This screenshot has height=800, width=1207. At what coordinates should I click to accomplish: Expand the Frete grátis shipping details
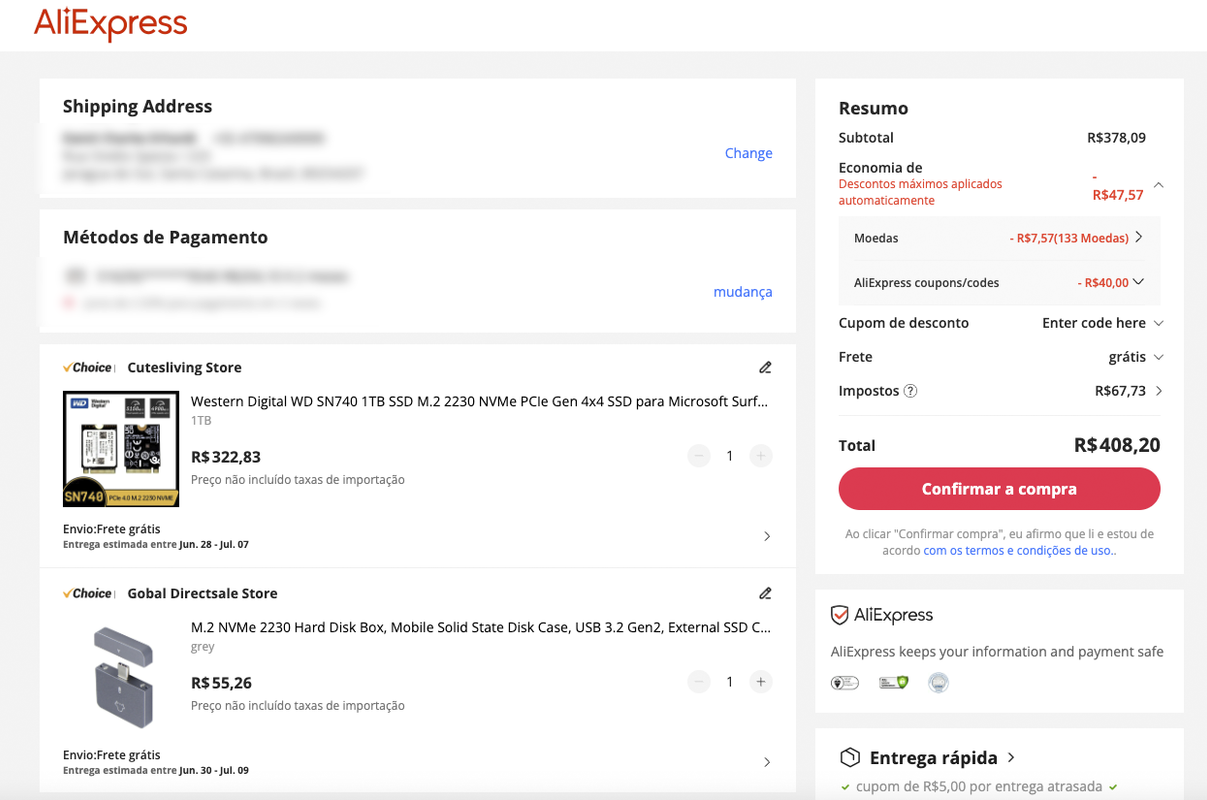1158,357
